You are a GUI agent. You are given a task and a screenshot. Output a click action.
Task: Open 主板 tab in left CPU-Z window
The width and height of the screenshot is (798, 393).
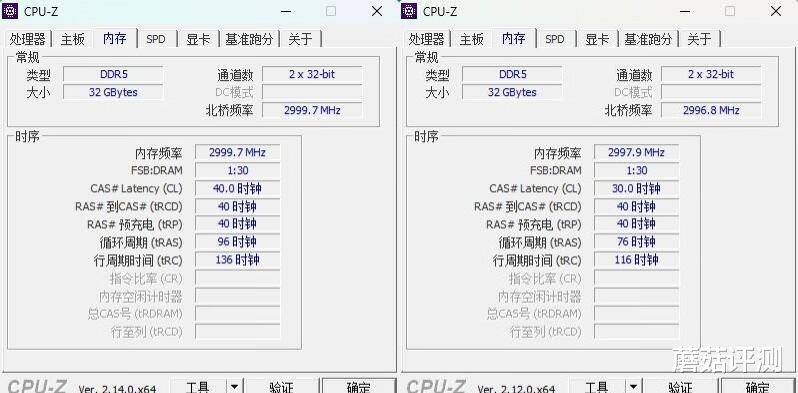pos(73,39)
